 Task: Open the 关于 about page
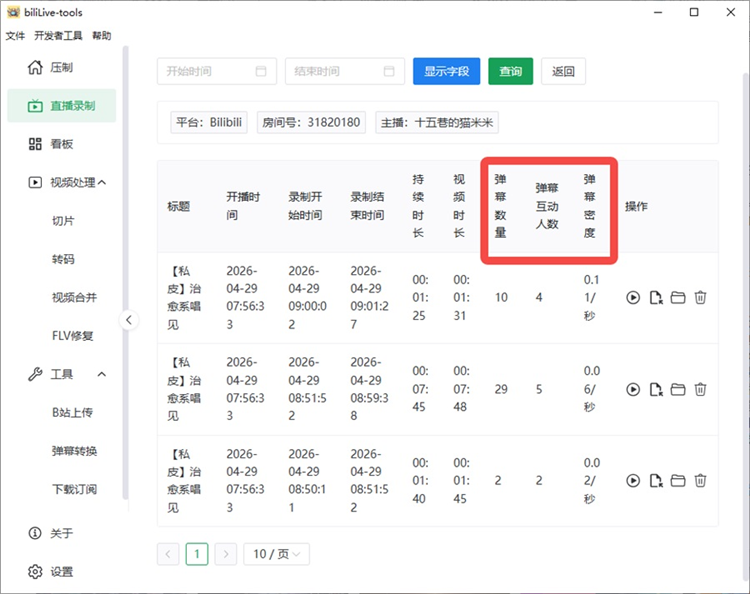point(62,533)
